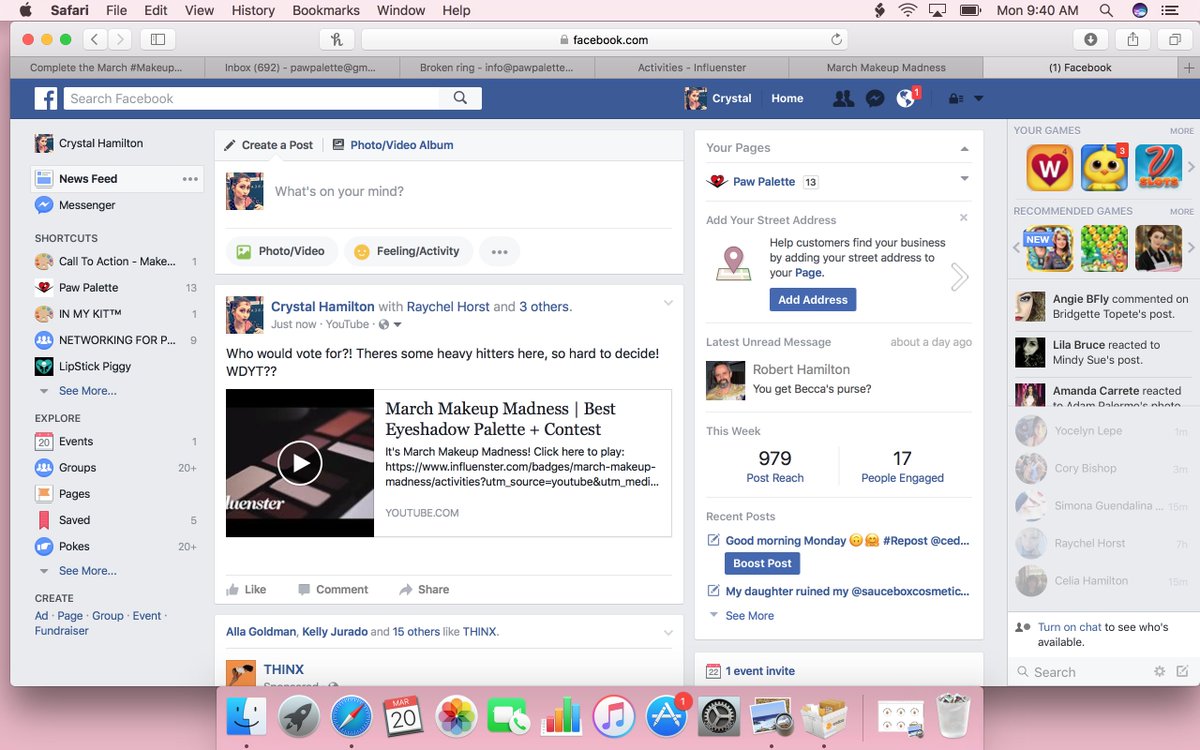Expand See More under Explore
1200x750 pixels.
(x=87, y=571)
